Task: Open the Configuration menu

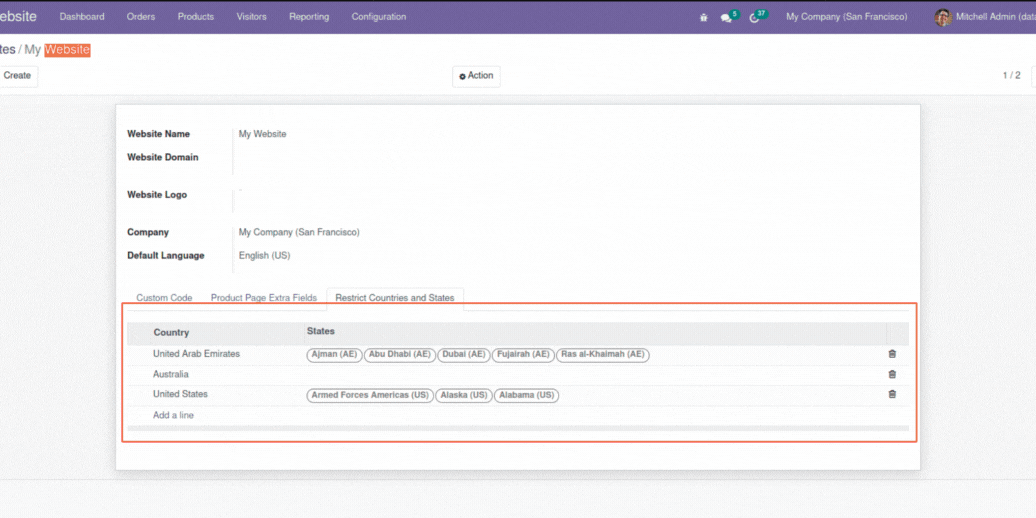Action: [379, 17]
